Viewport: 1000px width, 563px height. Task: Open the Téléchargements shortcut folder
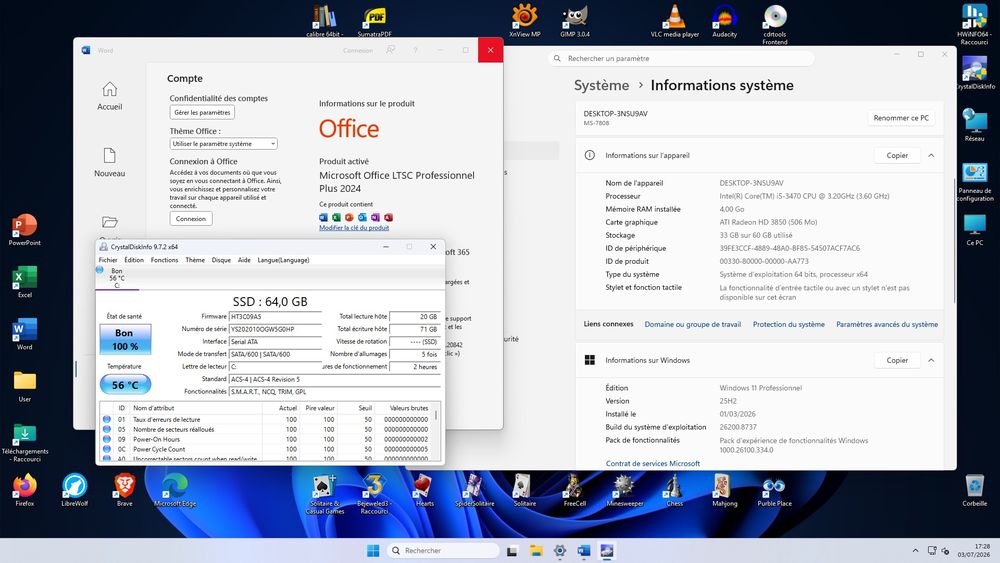25,442
